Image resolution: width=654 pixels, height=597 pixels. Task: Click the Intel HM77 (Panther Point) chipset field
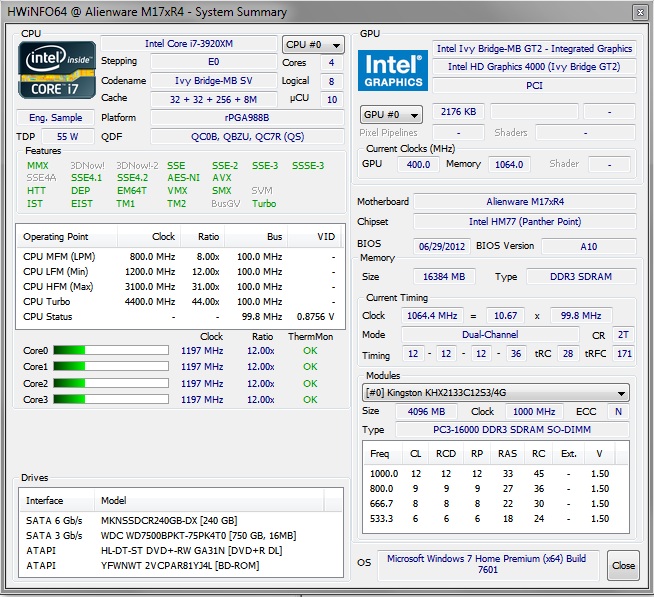[525, 222]
